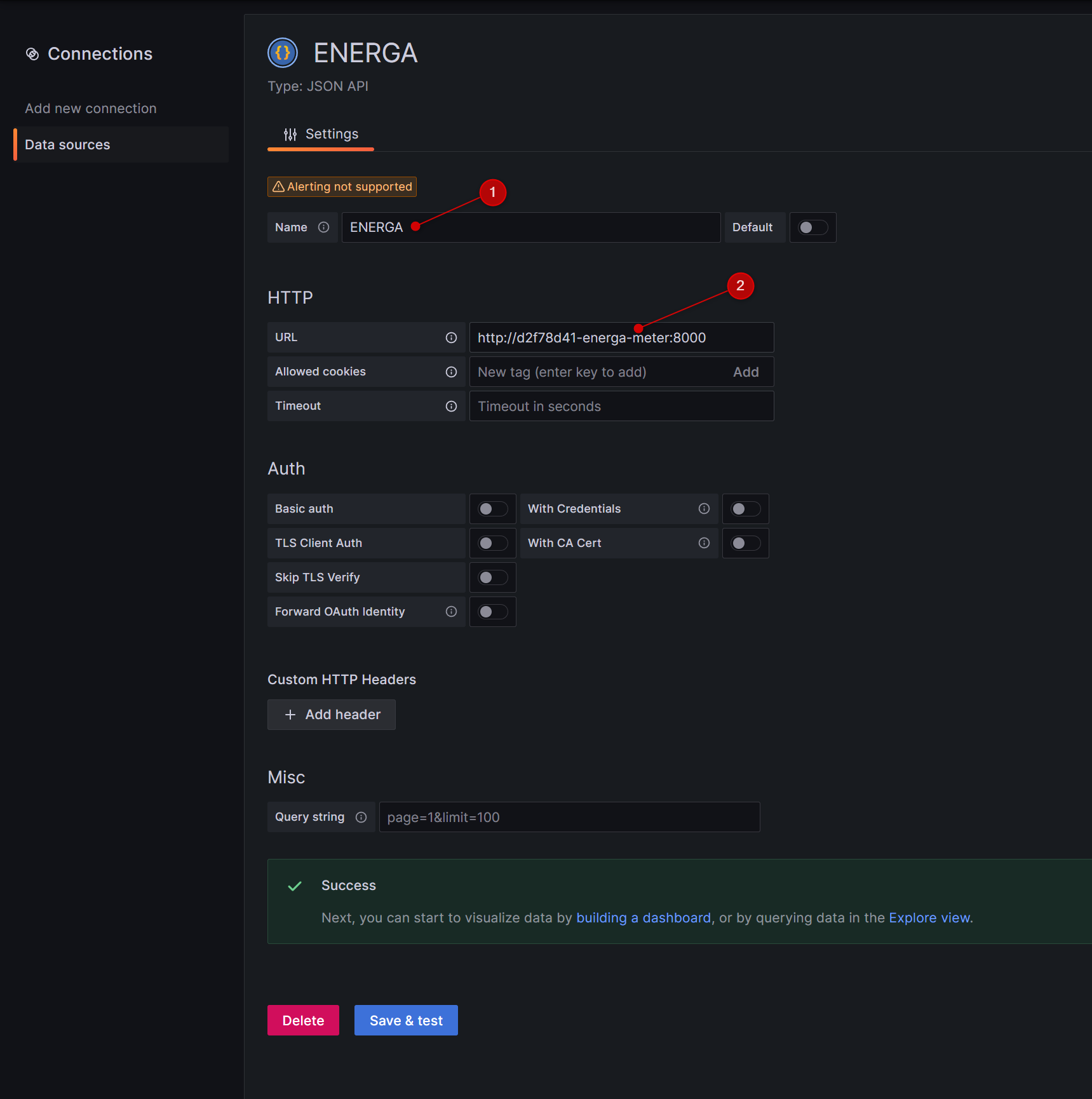Click the Allowed cookies info icon
This screenshot has height=1099, width=1092.
coord(451,372)
